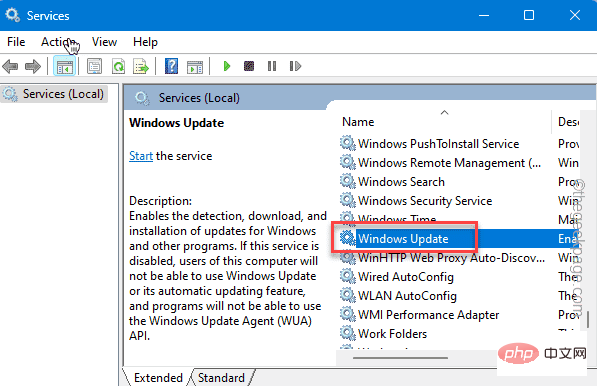This screenshot has width=597, height=386.
Task: Select Windows Security Service row
Action: coord(460,201)
